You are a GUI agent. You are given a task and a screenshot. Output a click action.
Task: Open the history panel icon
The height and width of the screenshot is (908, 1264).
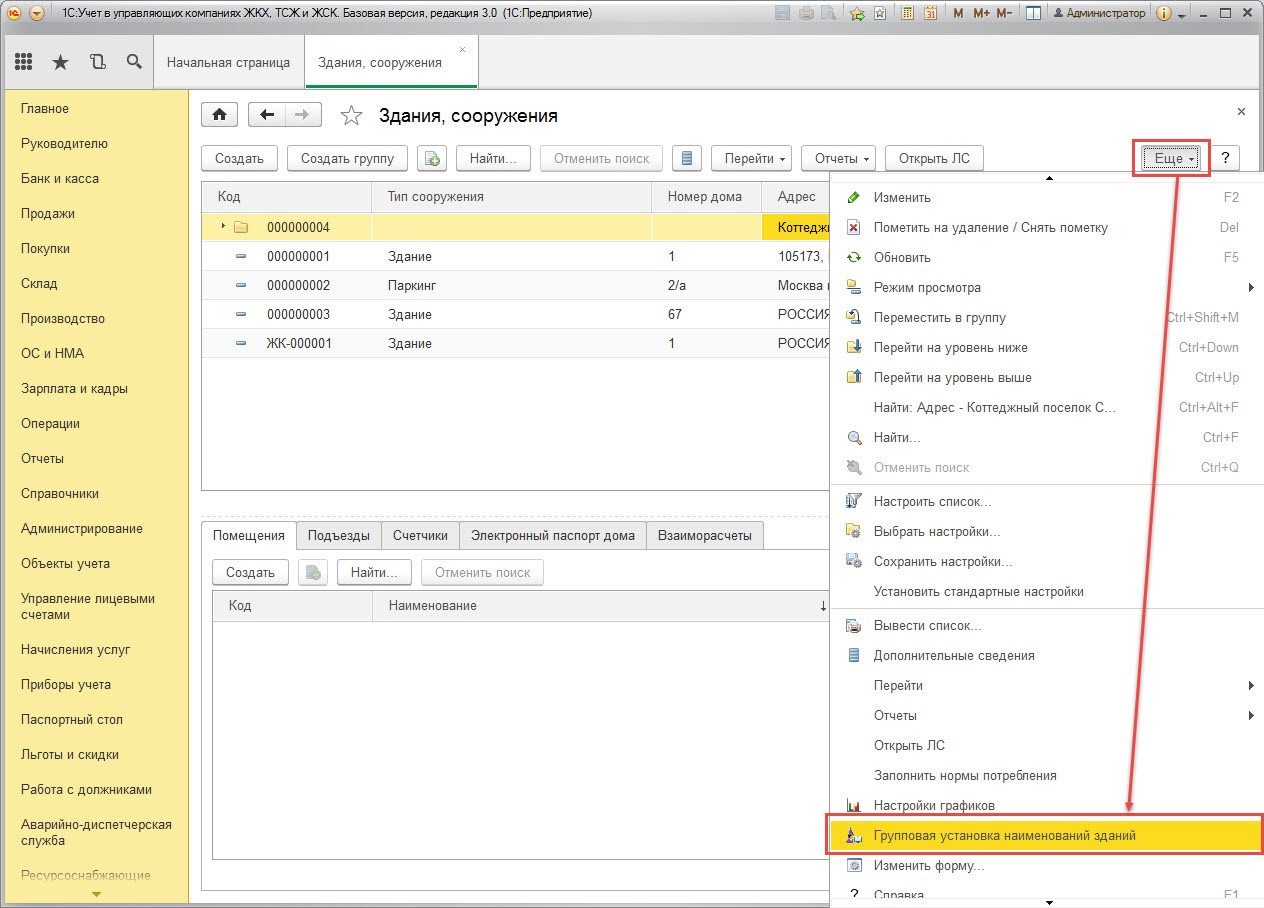[97, 62]
